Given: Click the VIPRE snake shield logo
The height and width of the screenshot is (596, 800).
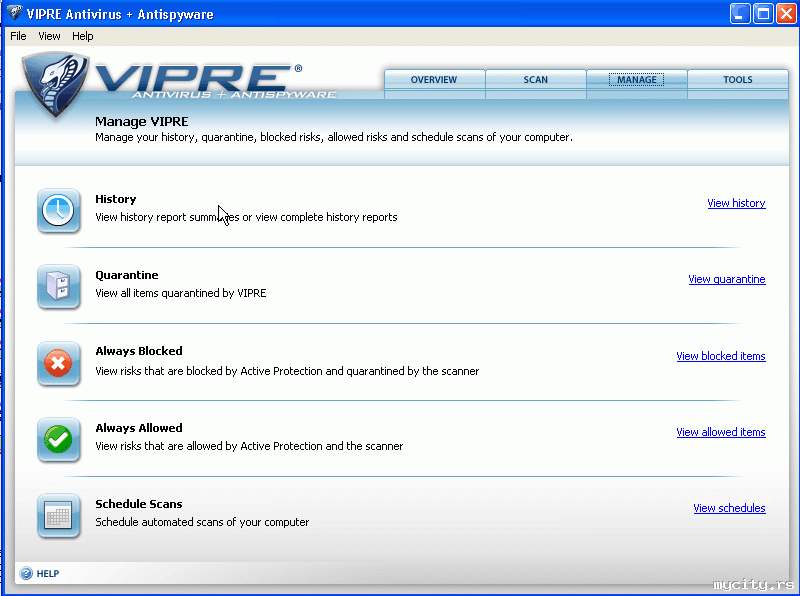Looking at the screenshot, I should coord(55,85).
